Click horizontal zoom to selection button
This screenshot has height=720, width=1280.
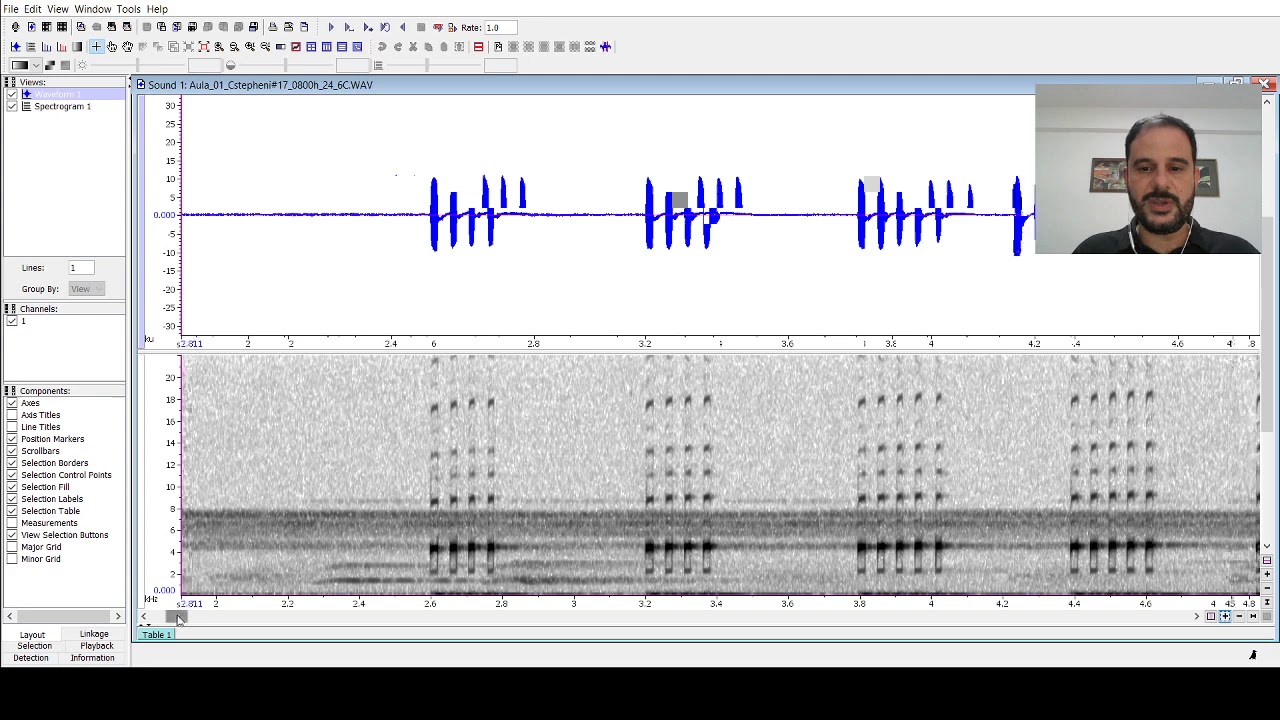click(1211, 616)
